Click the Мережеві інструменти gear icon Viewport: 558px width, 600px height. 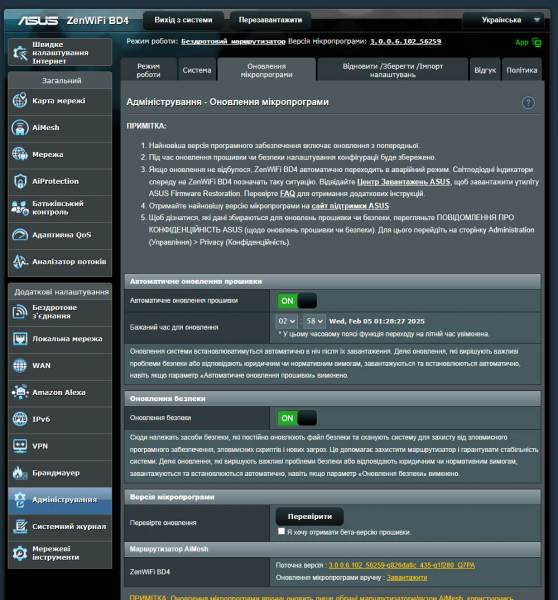coord(20,553)
